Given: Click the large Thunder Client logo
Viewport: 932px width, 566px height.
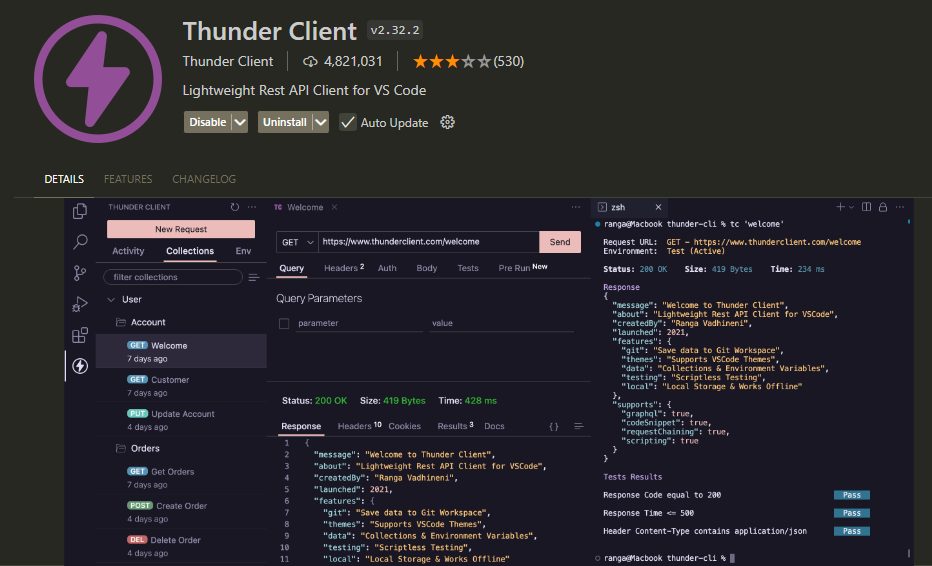Looking at the screenshot, I should [x=97, y=79].
